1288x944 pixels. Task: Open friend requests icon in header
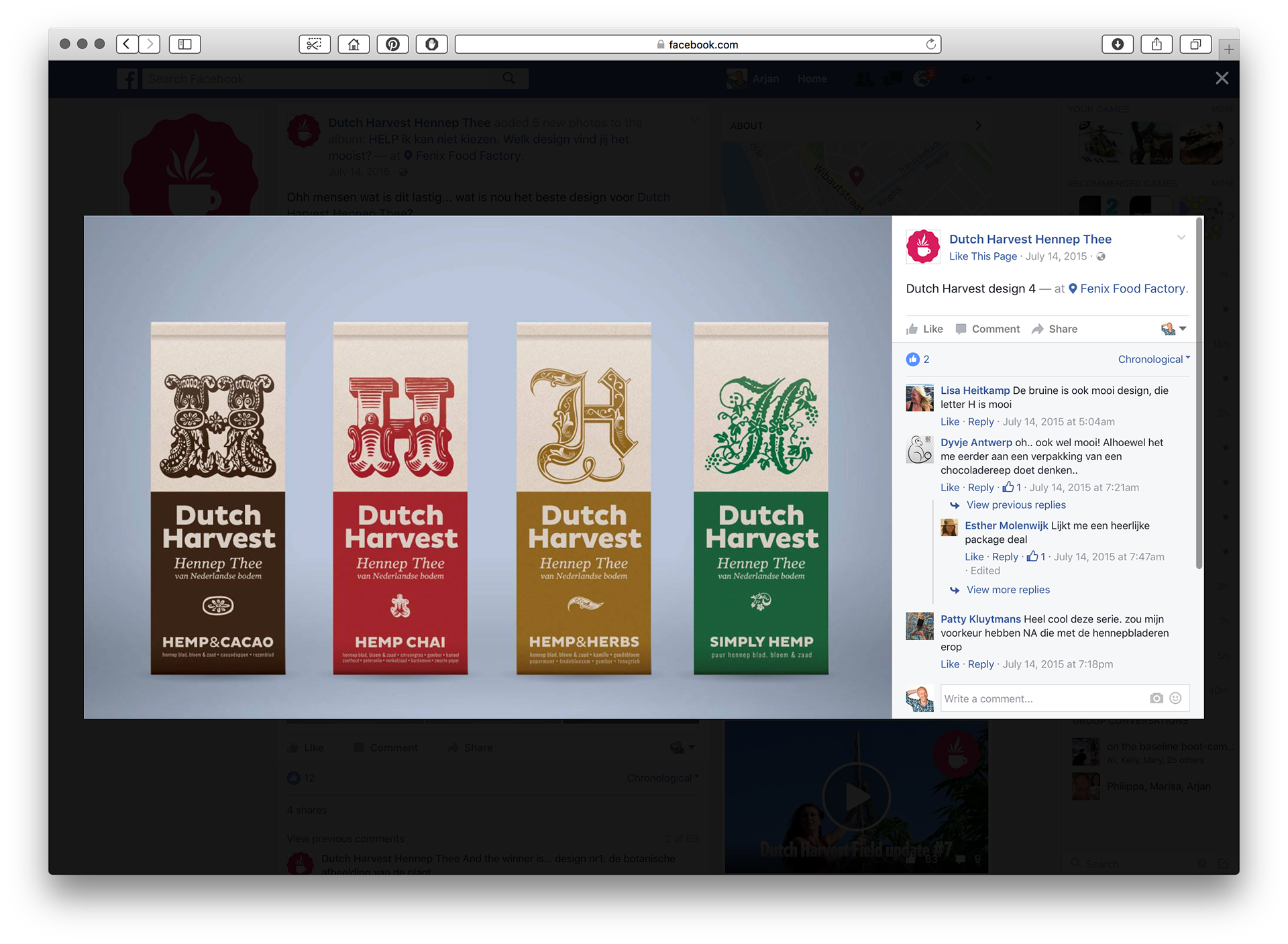(863, 79)
